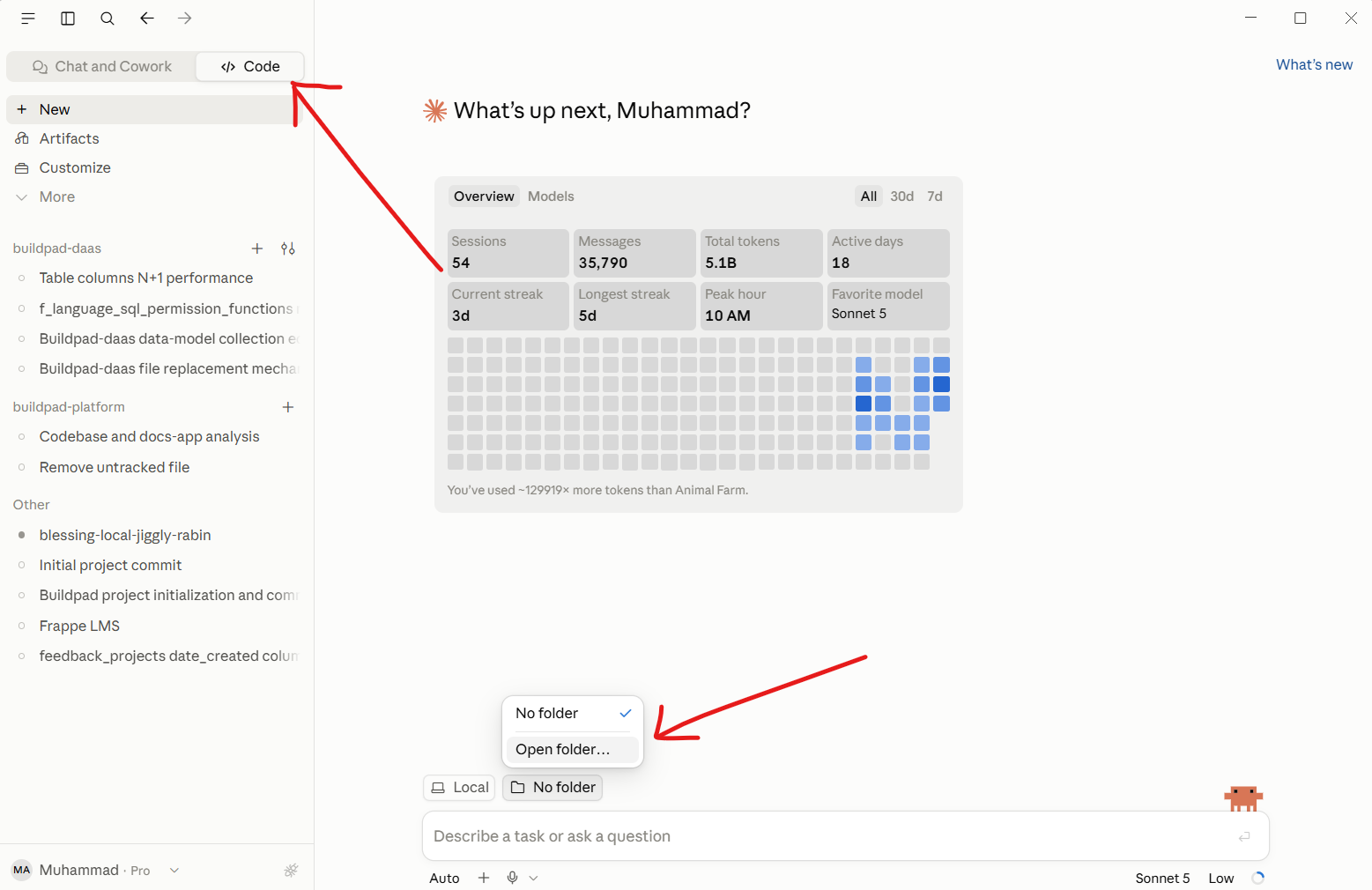This screenshot has height=890, width=1372.
Task: Switch to the Code tab
Action: pos(250,66)
